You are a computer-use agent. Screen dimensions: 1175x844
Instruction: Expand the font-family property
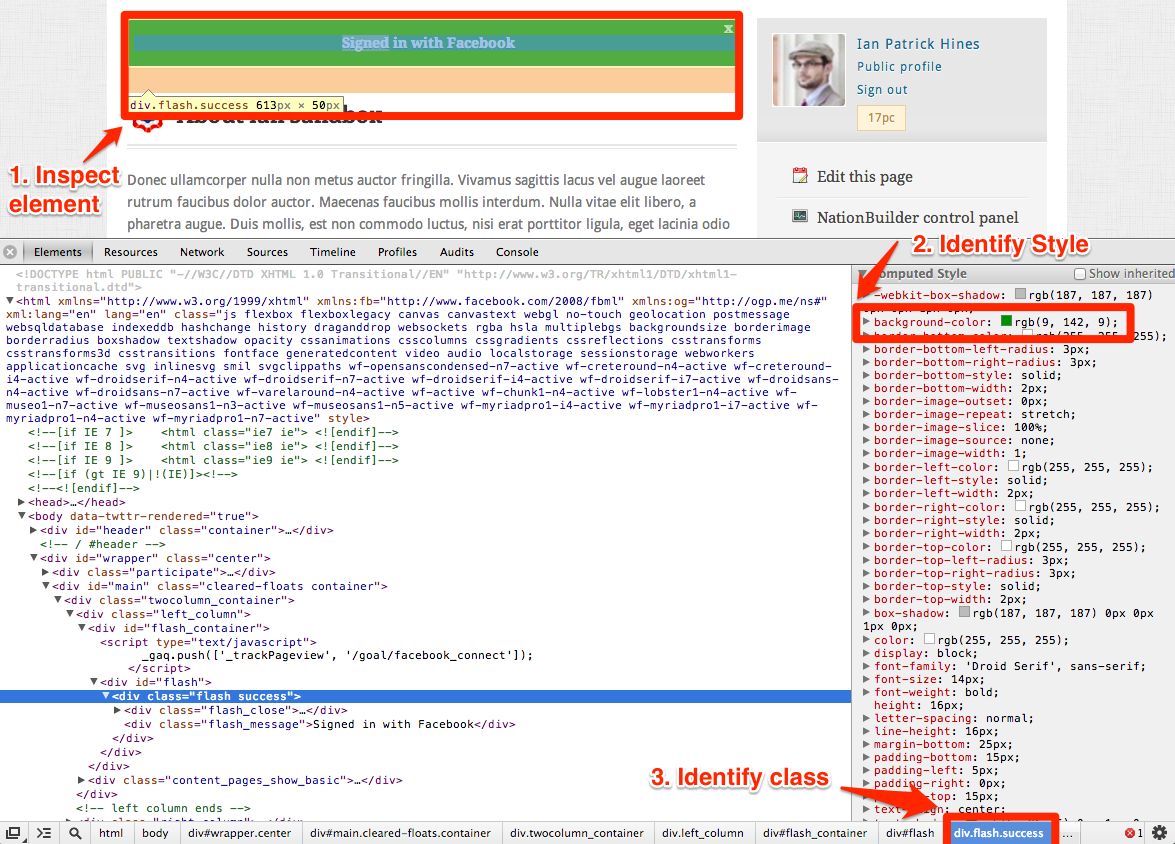866,666
